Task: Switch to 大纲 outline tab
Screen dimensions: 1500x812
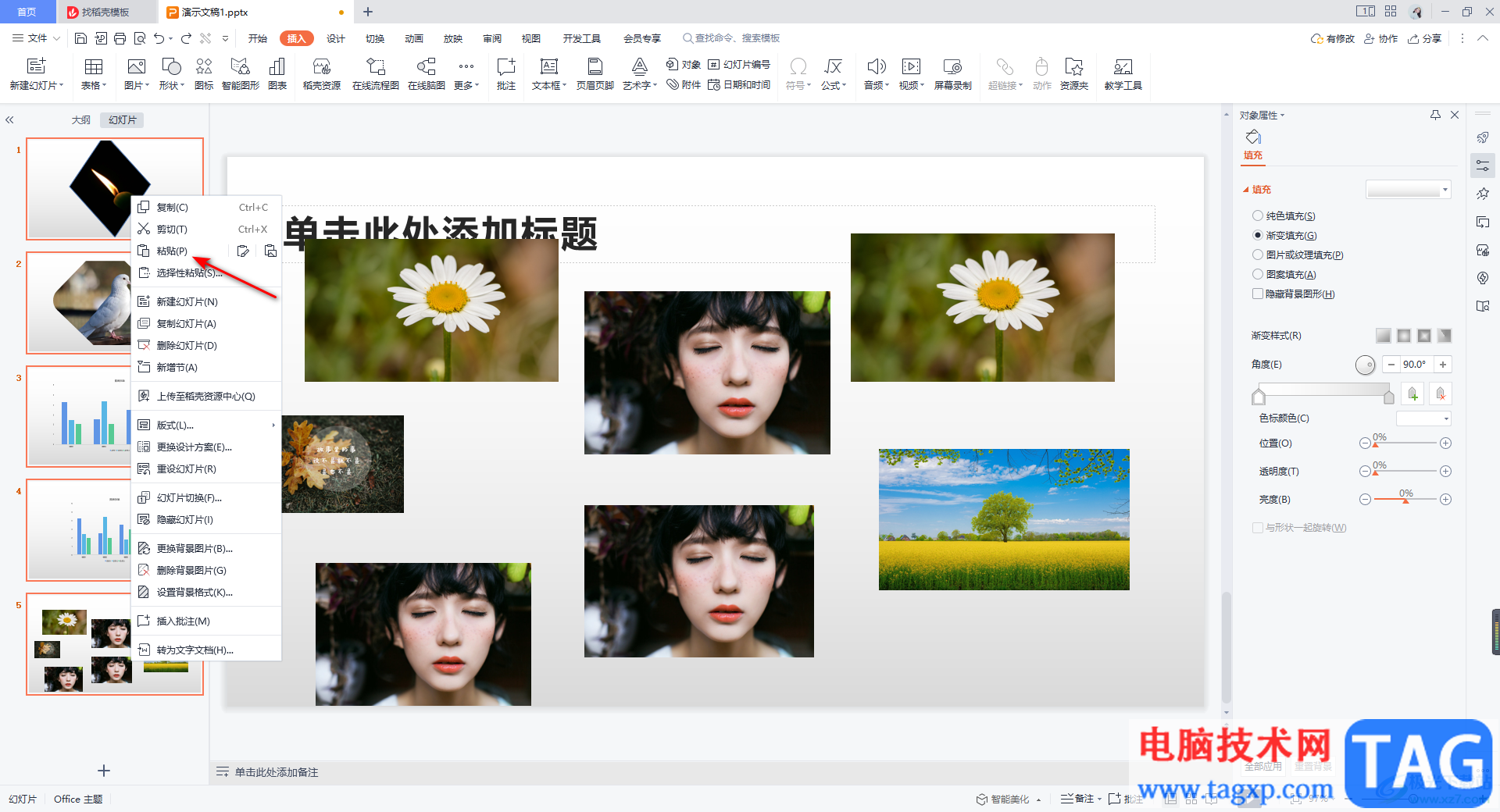Action: [81, 120]
